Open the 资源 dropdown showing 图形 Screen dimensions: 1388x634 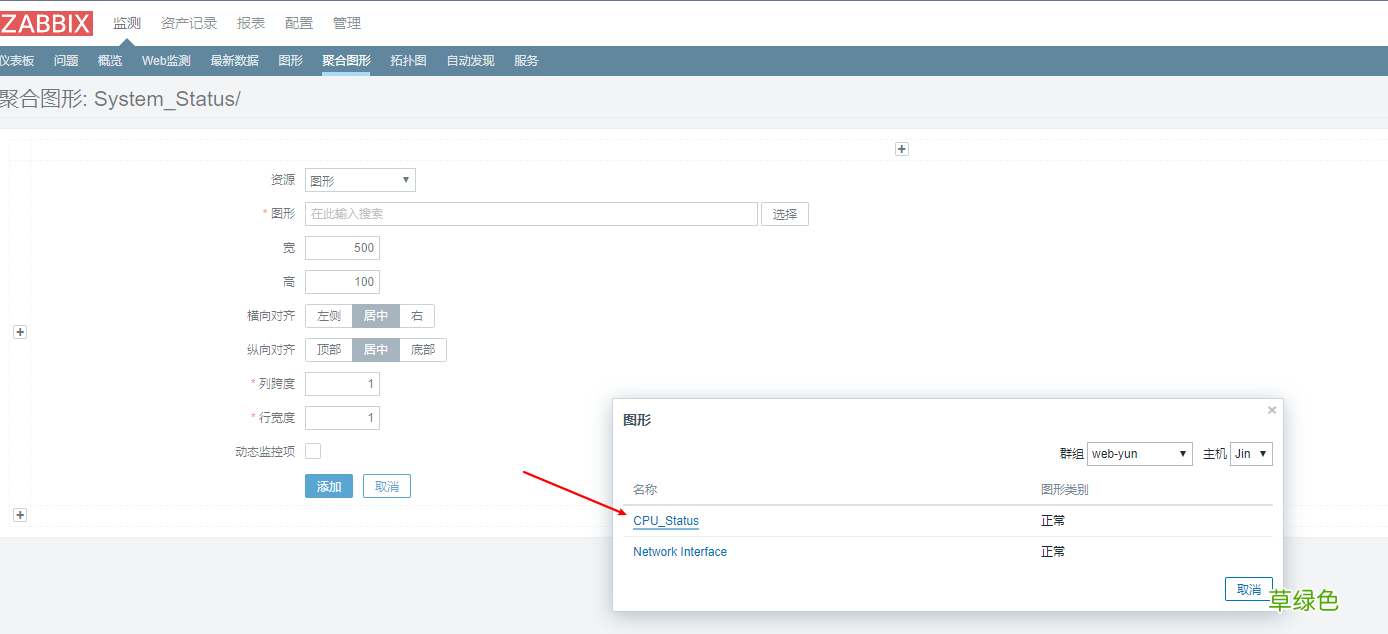pyautogui.click(x=360, y=179)
